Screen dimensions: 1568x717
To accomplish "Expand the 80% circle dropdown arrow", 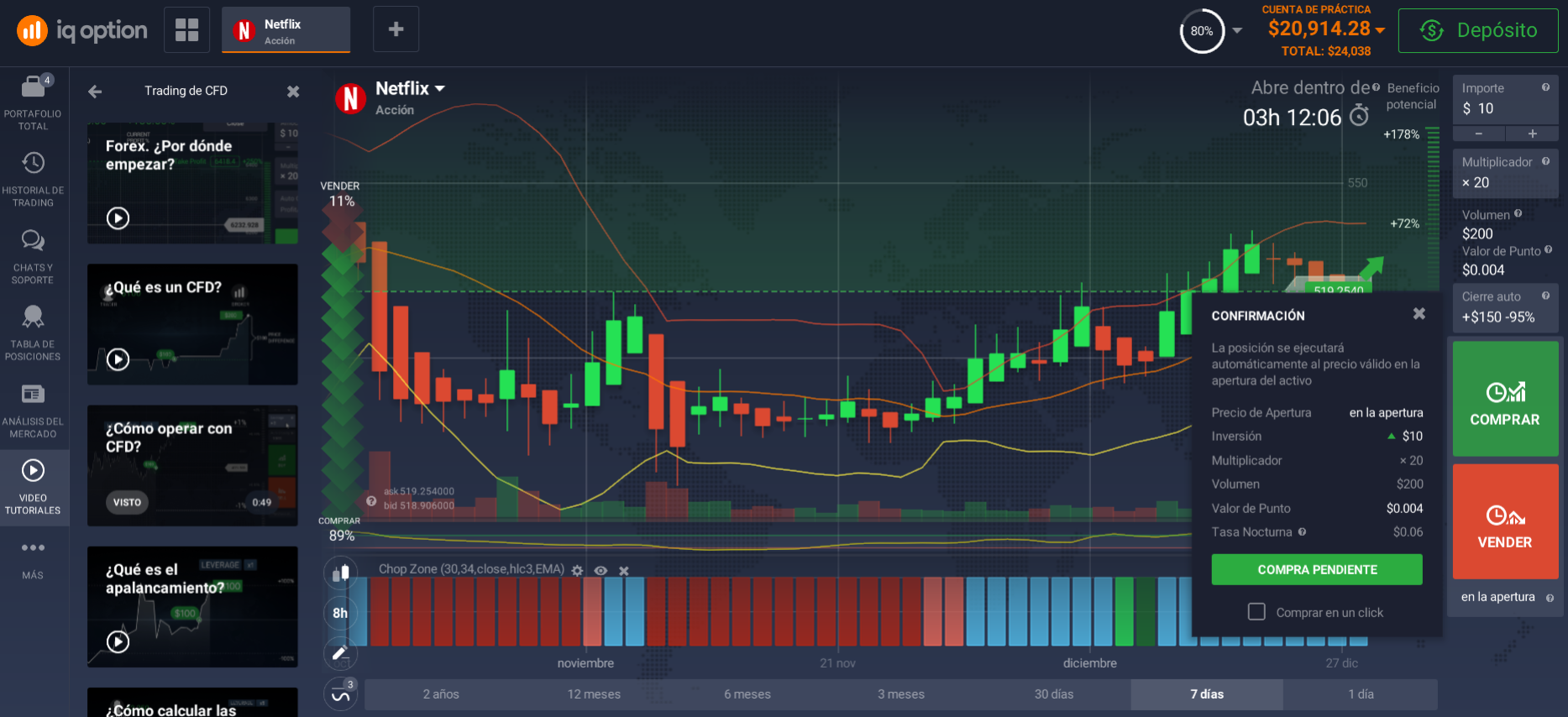I will pos(1237,31).
